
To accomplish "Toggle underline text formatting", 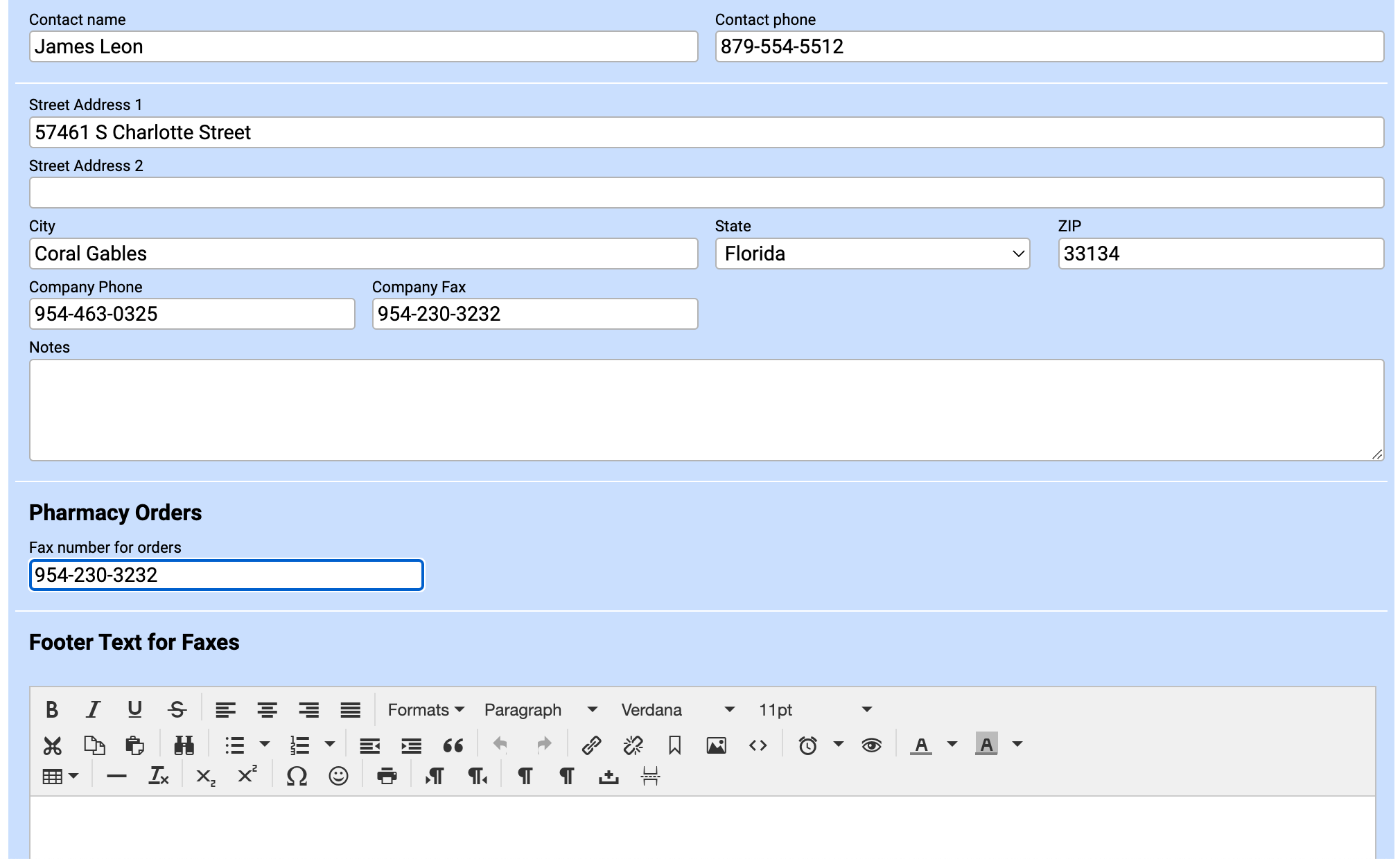I will click(x=134, y=709).
